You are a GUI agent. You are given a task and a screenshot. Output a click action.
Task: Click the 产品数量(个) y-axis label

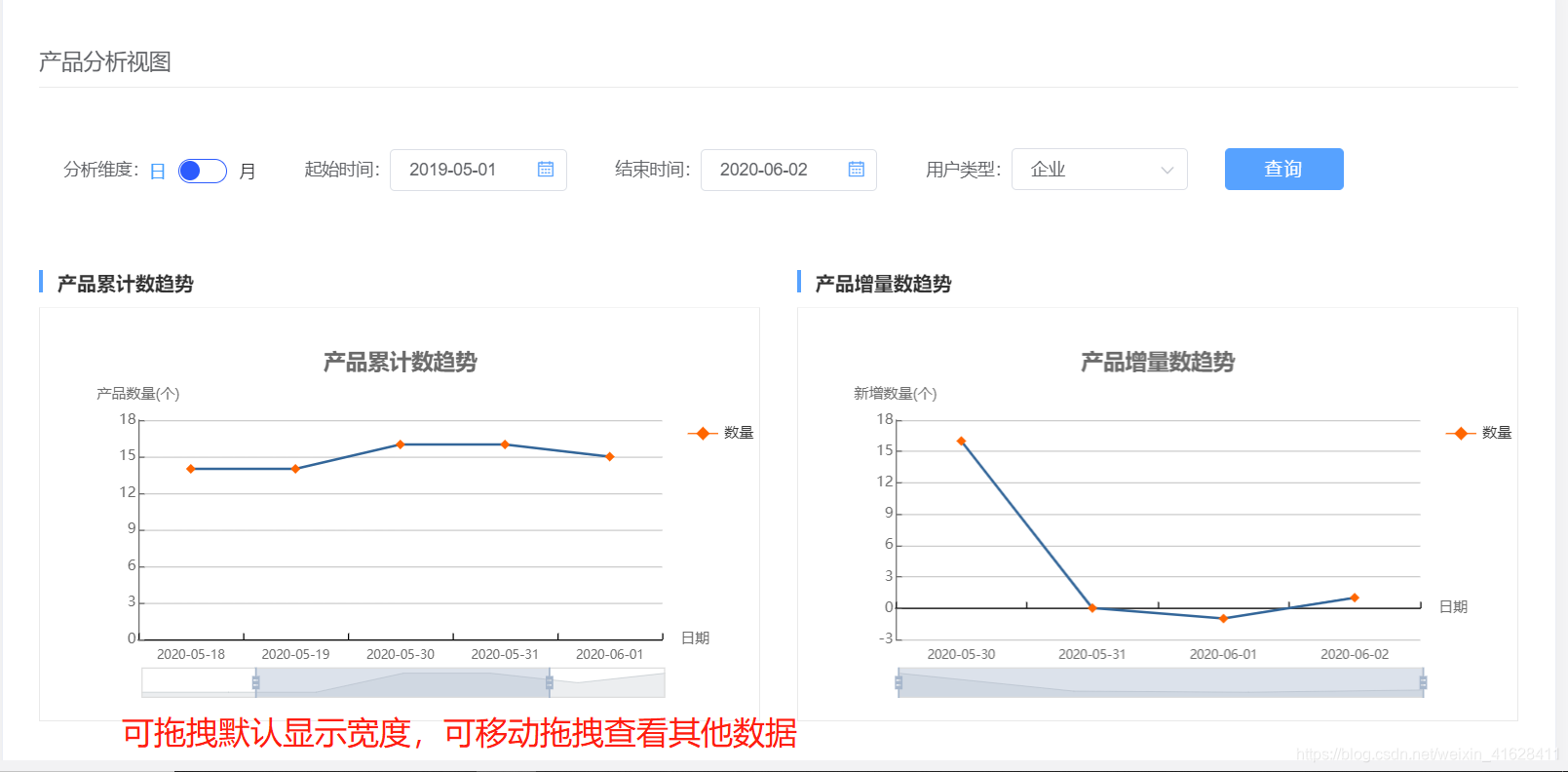point(137,394)
